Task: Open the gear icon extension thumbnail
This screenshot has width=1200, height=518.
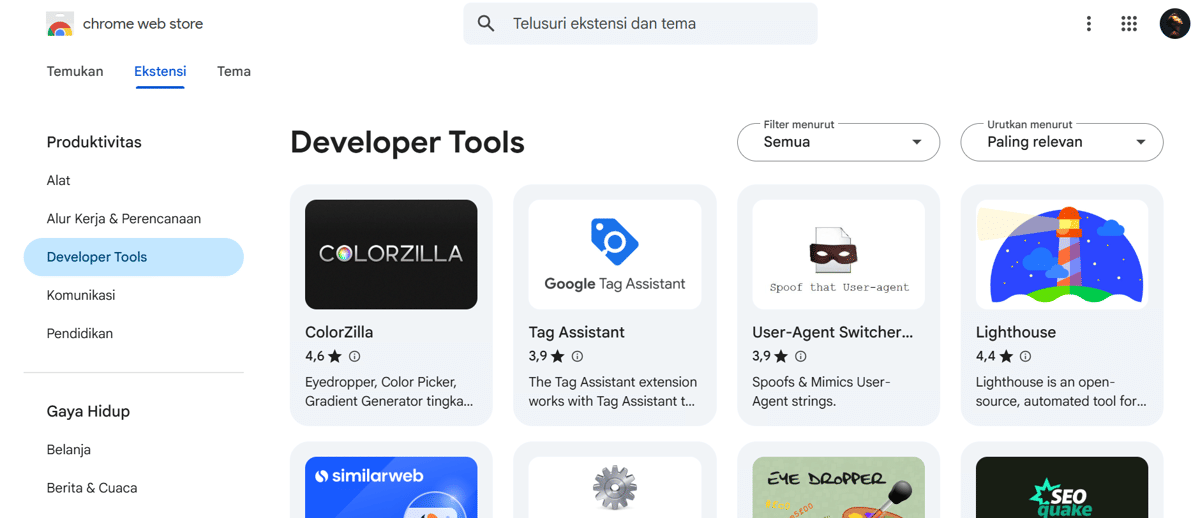Action: pos(615,488)
